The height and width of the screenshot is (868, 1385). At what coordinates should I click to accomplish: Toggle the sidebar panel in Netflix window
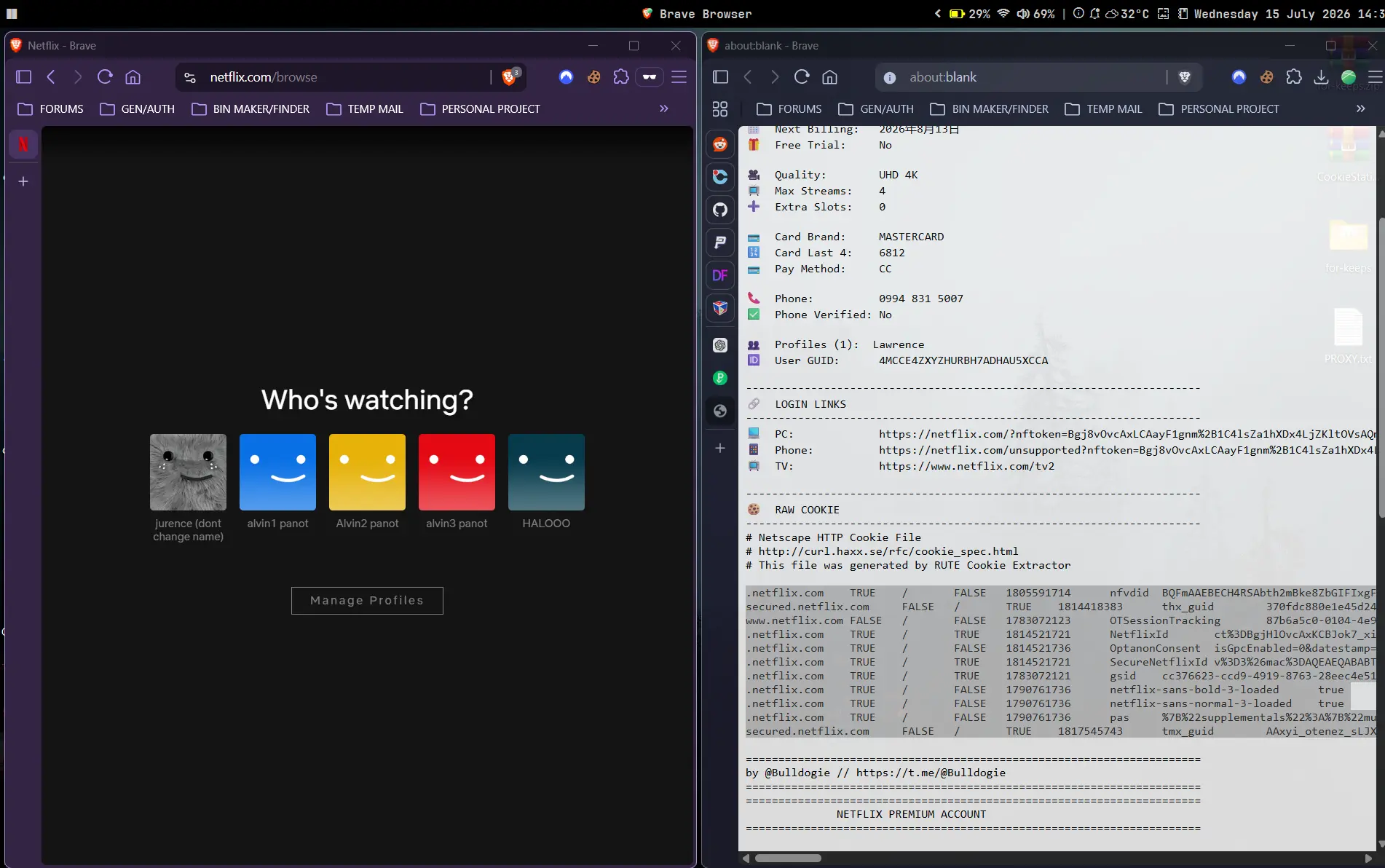[x=23, y=76]
